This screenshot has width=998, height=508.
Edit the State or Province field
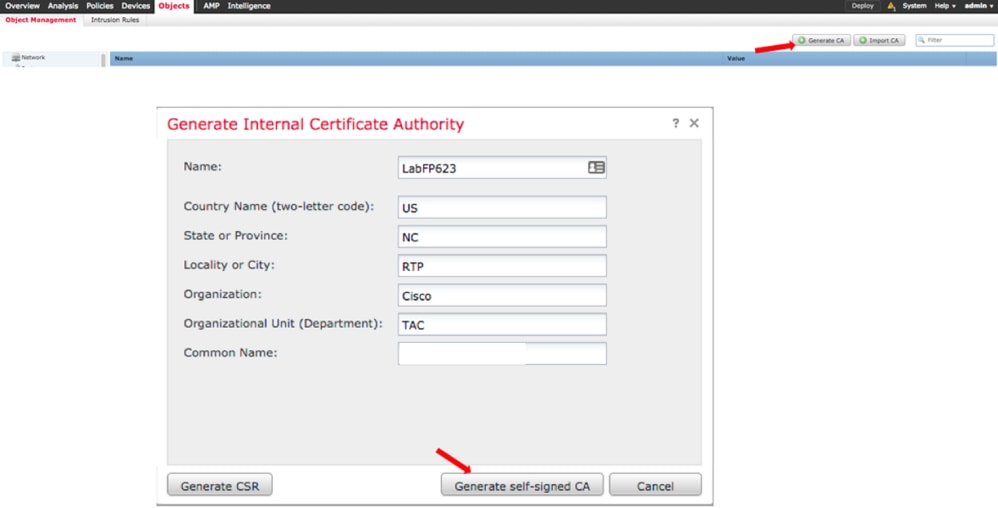502,236
